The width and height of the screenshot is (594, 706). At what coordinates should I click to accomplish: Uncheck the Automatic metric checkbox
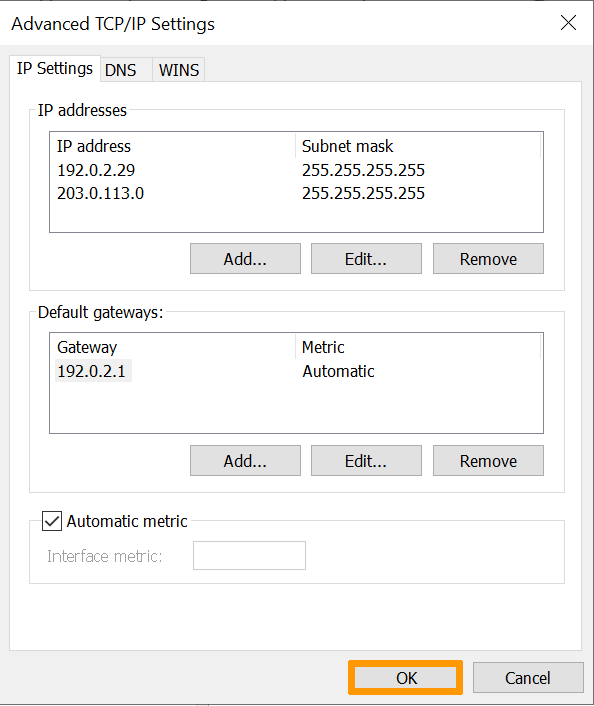pyautogui.click(x=52, y=521)
